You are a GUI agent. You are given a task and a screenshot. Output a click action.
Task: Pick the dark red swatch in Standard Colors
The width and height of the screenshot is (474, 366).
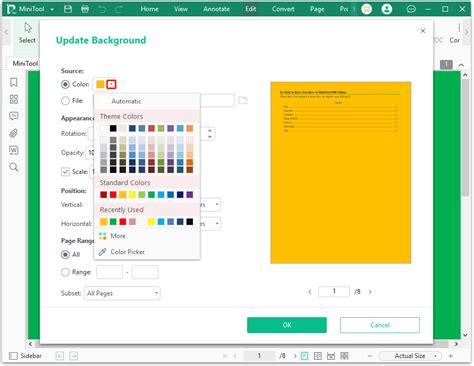pyautogui.click(x=103, y=195)
